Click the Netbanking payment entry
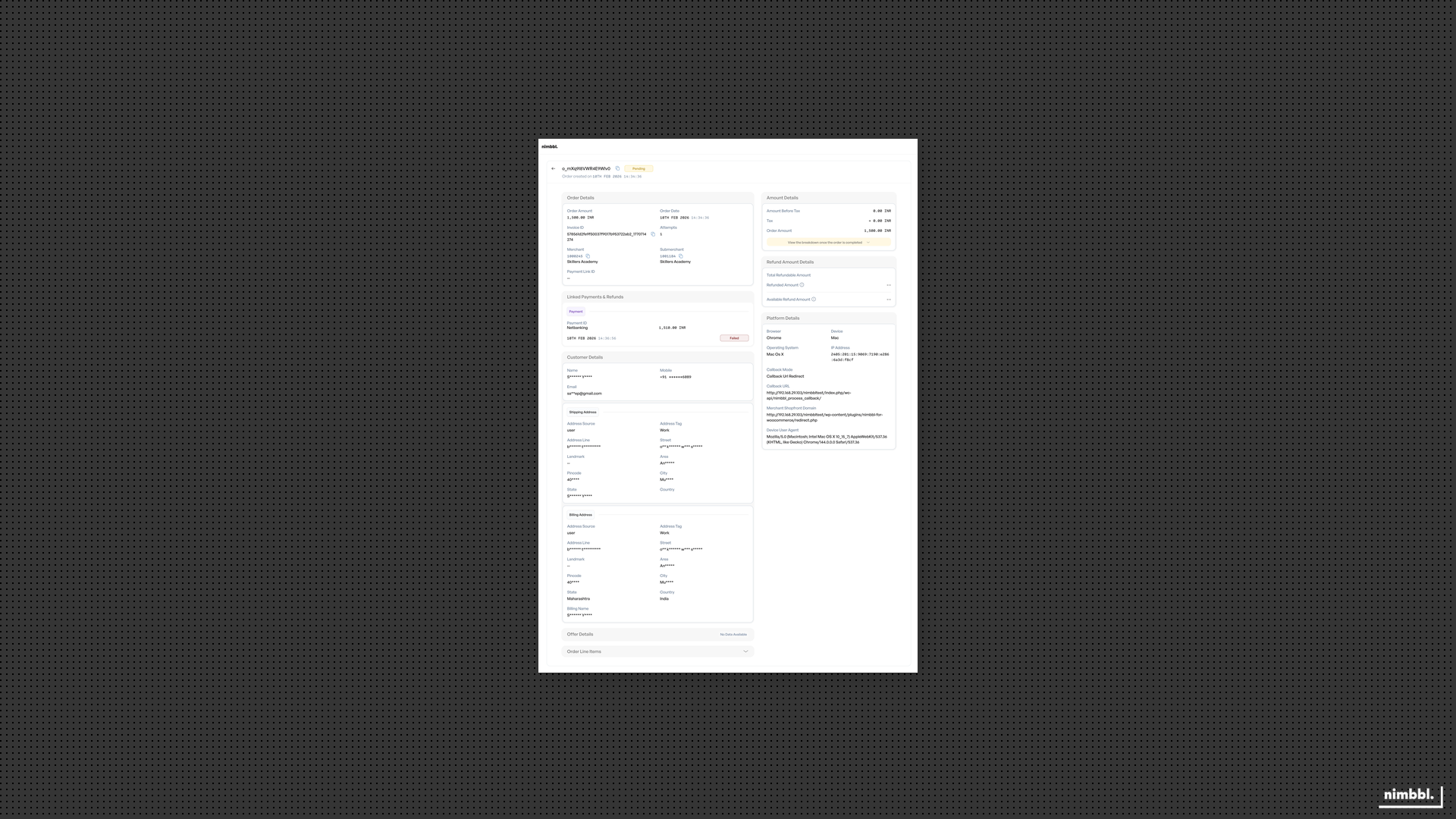Viewport: 1456px width, 819px height. pyautogui.click(x=577, y=328)
